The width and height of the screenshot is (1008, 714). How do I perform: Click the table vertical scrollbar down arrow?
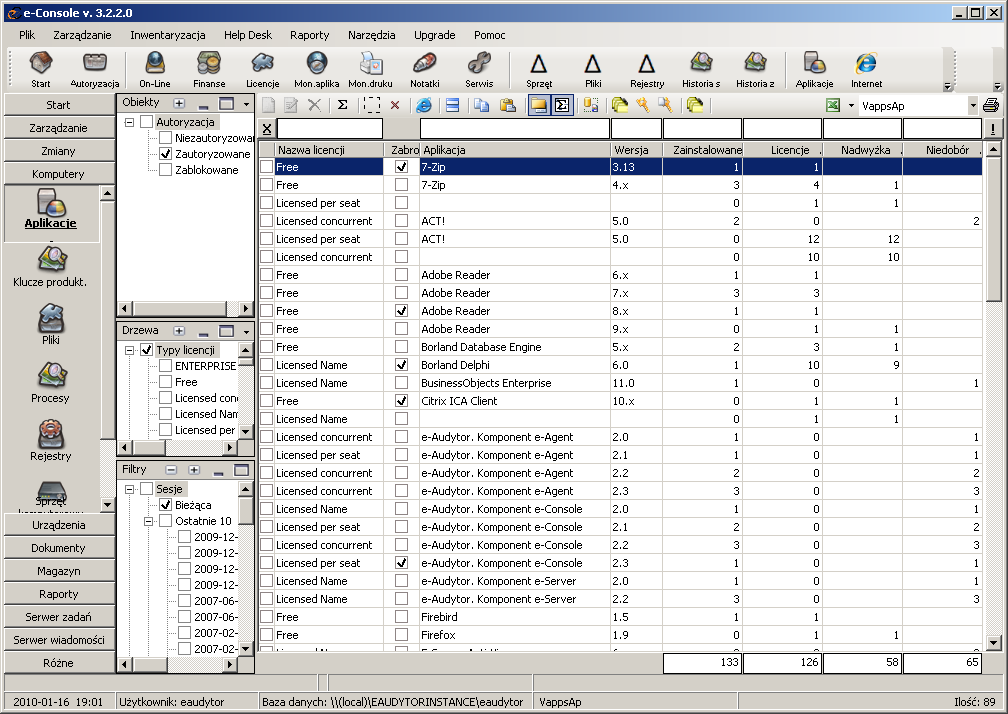(x=993, y=642)
